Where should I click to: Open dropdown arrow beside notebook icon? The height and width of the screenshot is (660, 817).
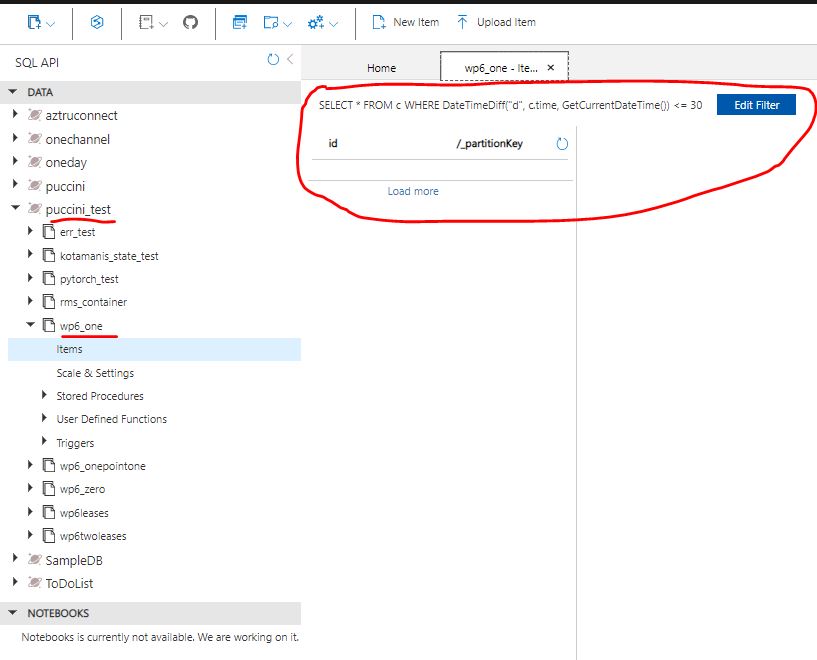click(163, 24)
